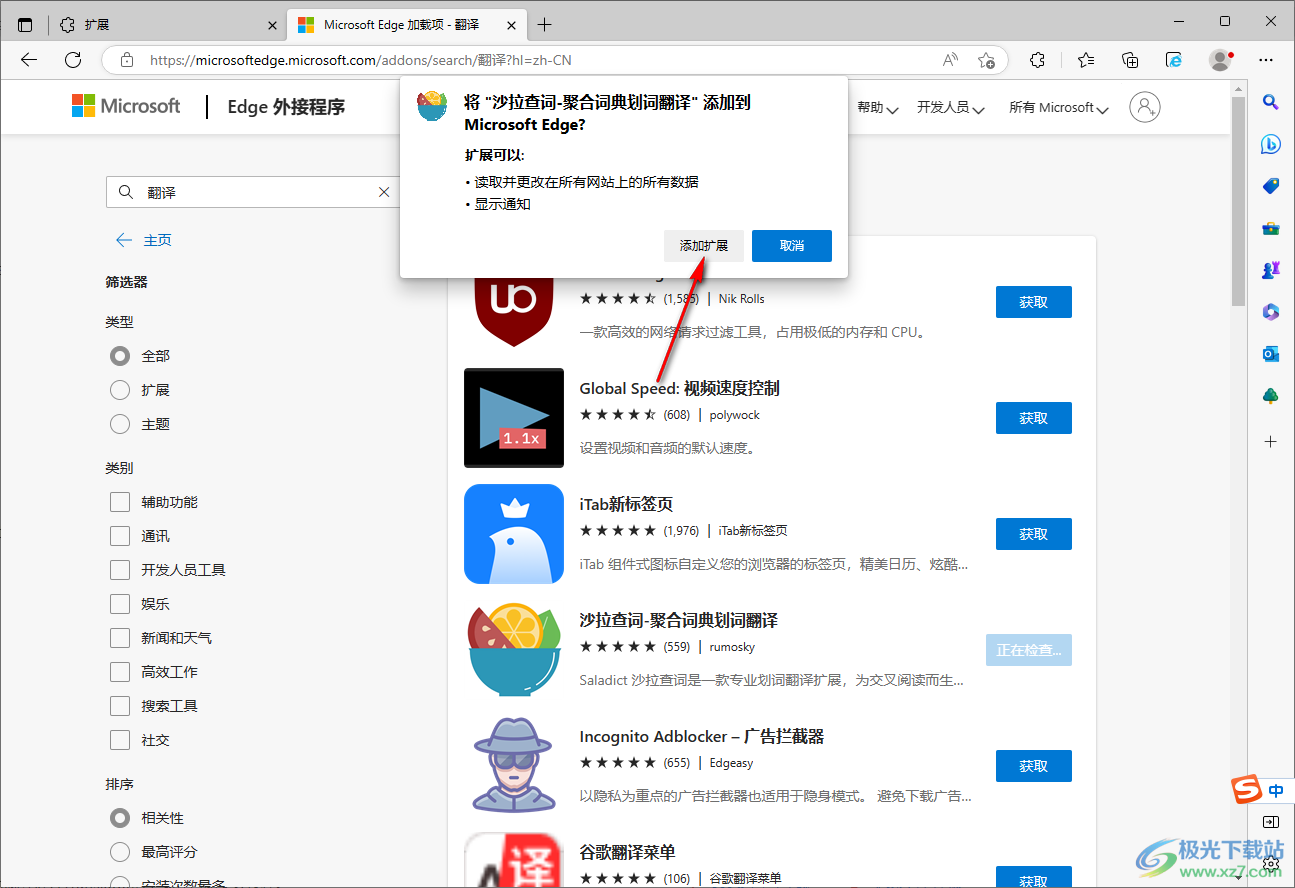Image resolution: width=1295 pixels, height=888 pixels.
Task: Click 获取 for the Nik Rolls extension
Action: 1034,302
